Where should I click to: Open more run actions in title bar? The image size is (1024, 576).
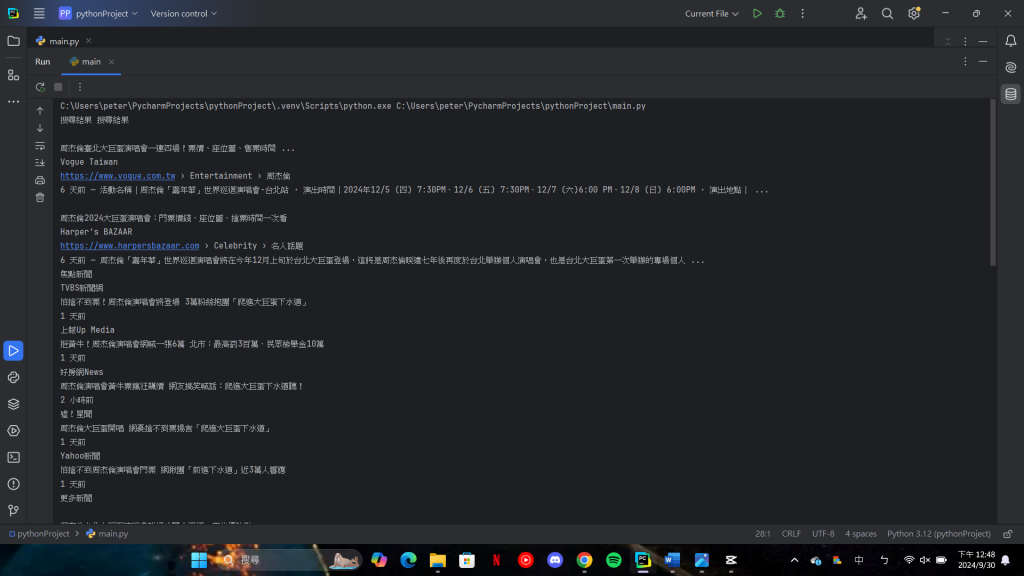coord(803,13)
